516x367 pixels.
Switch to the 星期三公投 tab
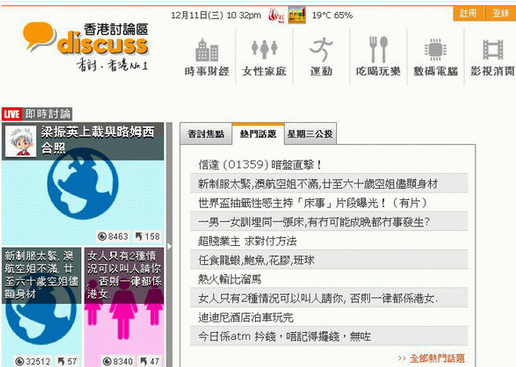(310, 134)
